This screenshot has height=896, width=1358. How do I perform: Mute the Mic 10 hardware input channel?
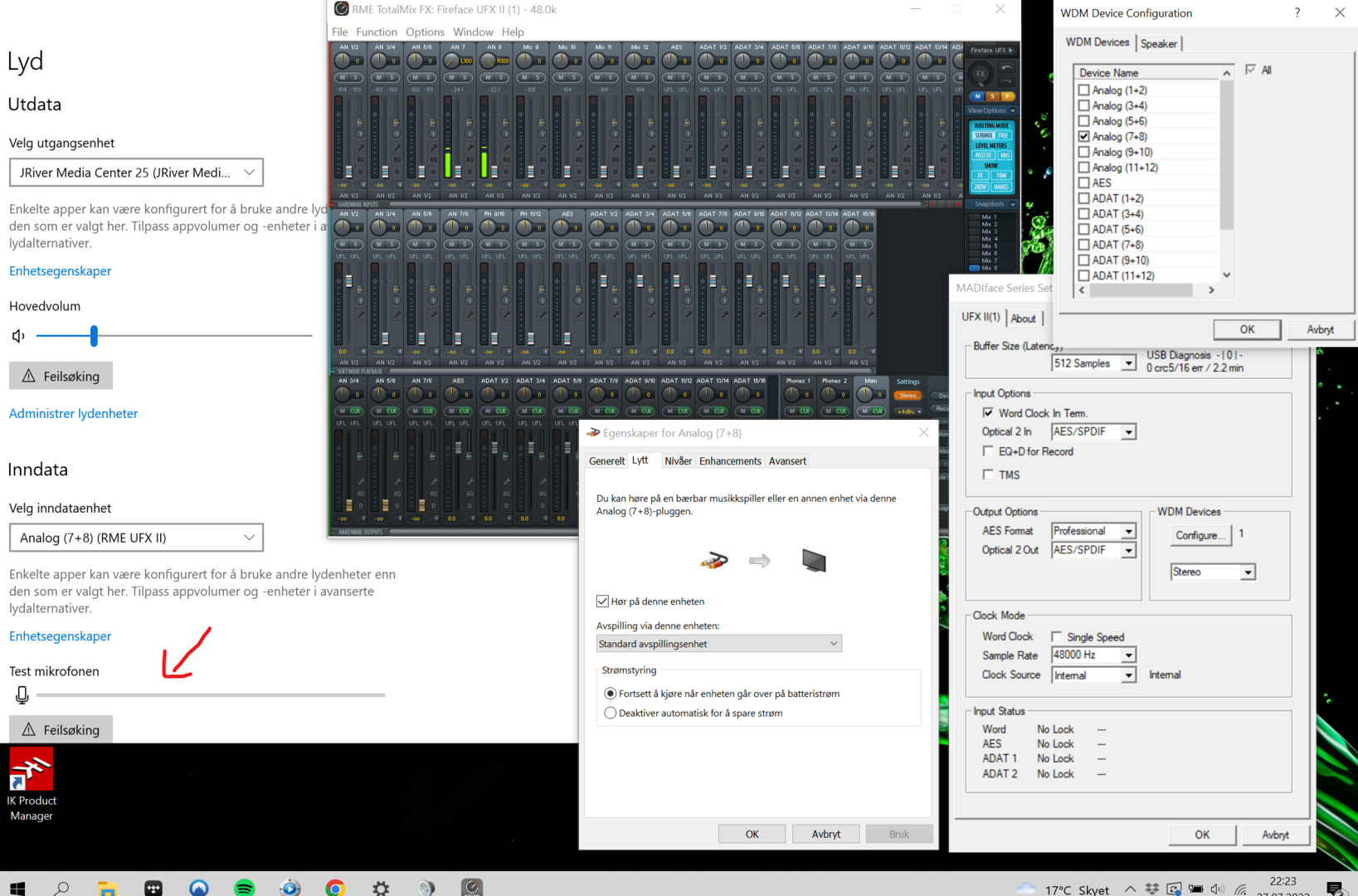pyautogui.click(x=561, y=77)
